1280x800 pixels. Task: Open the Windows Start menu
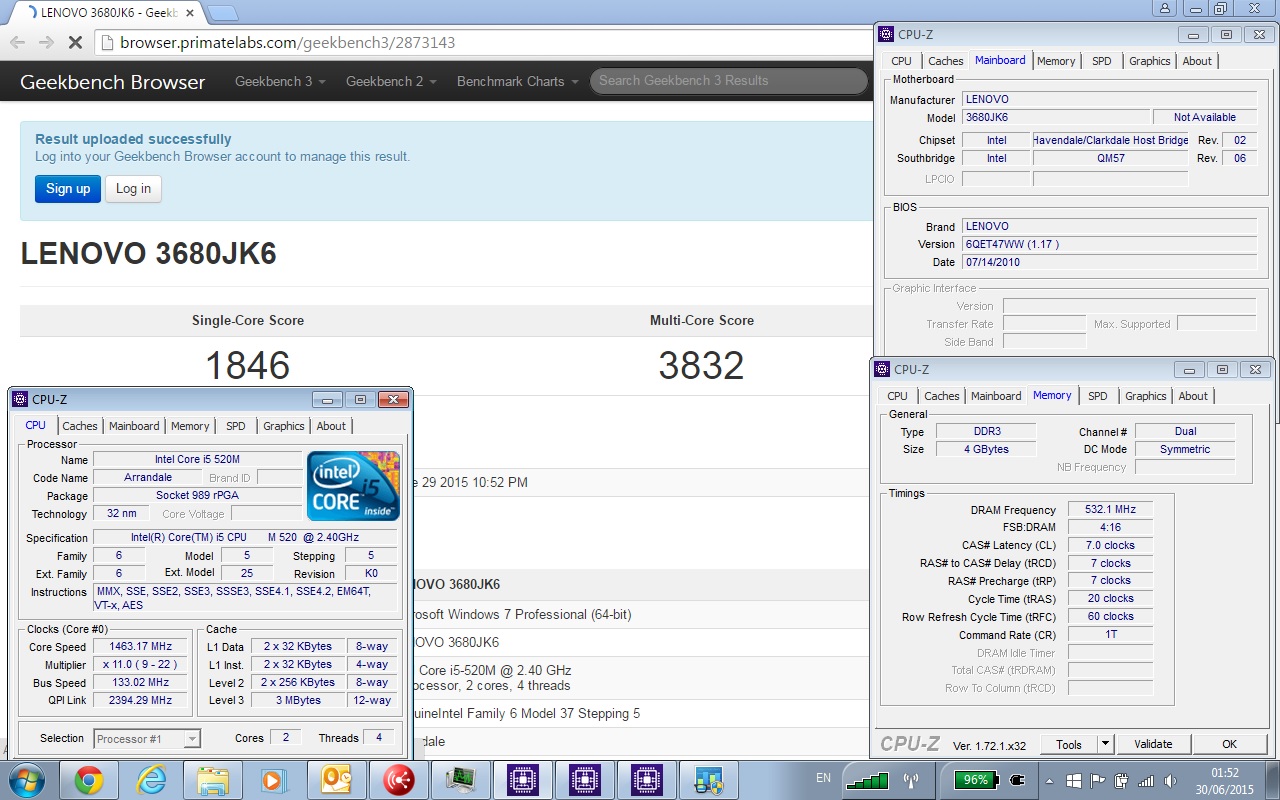pos(25,779)
